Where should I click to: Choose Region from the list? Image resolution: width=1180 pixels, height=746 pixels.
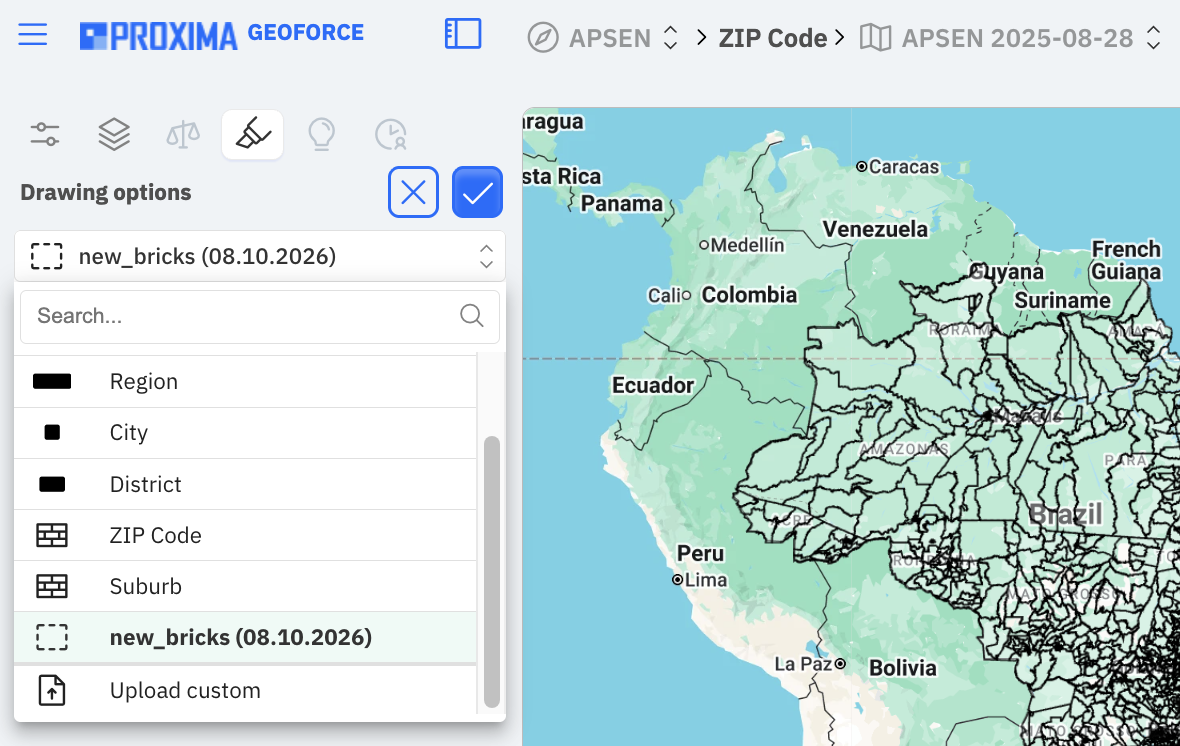point(245,382)
